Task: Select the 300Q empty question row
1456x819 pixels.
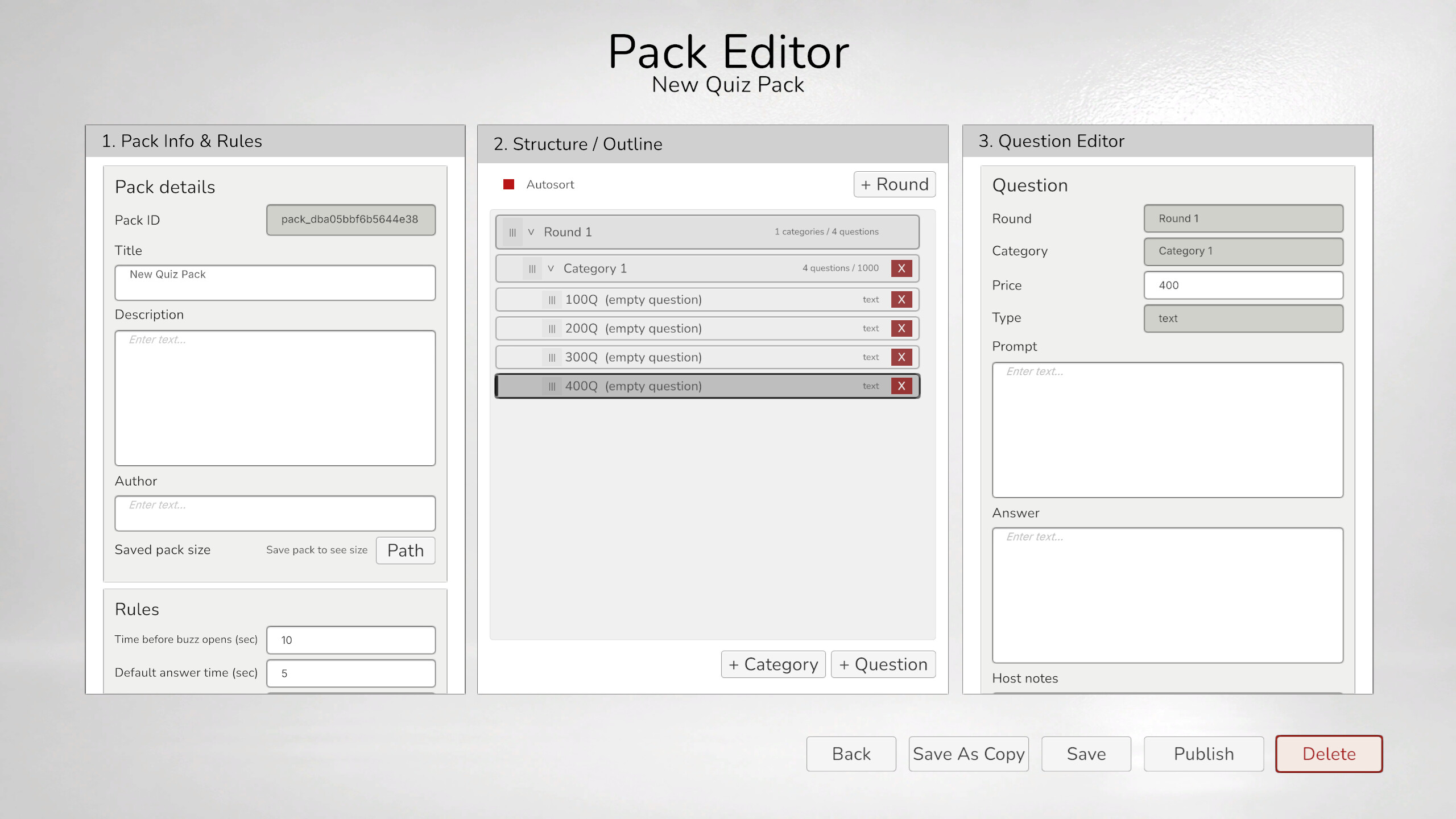Action: click(707, 358)
